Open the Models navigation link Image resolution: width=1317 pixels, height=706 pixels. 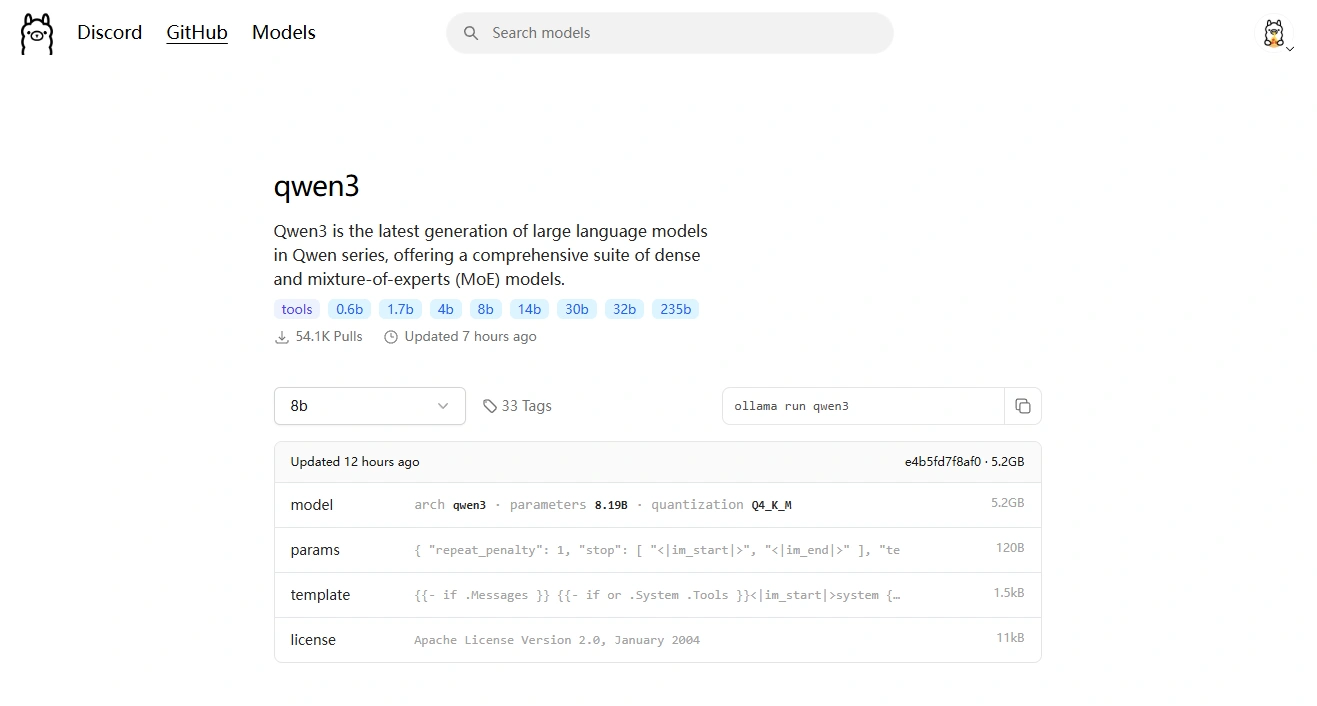(x=284, y=32)
